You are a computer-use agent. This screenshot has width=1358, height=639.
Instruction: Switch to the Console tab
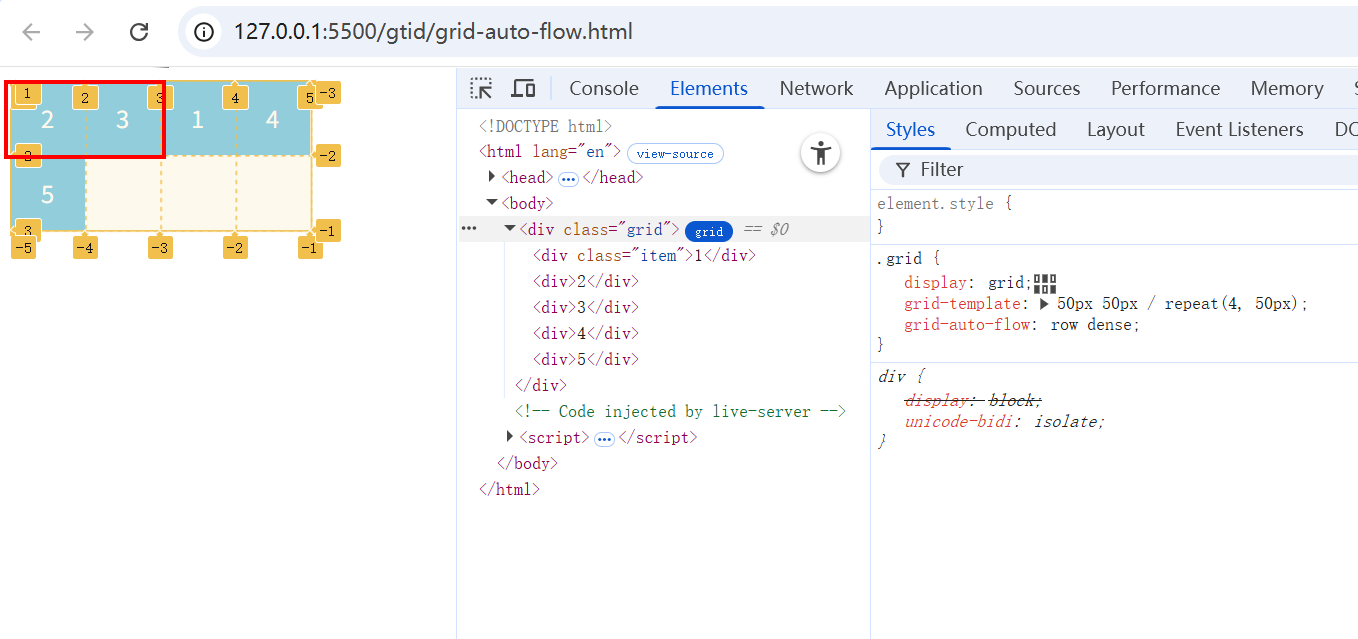pyautogui.click(x=604, y=88)
